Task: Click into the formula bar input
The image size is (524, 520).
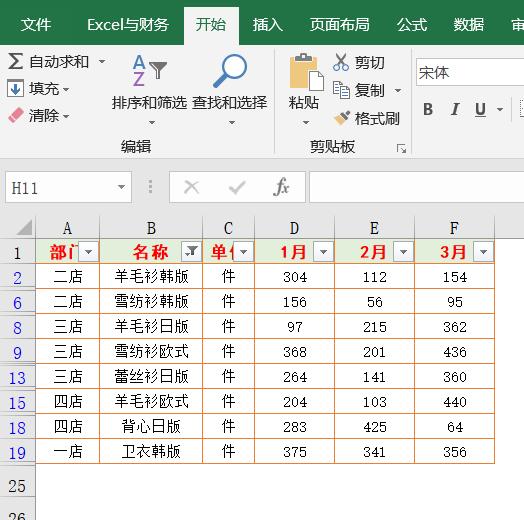Action: [416, 187]
